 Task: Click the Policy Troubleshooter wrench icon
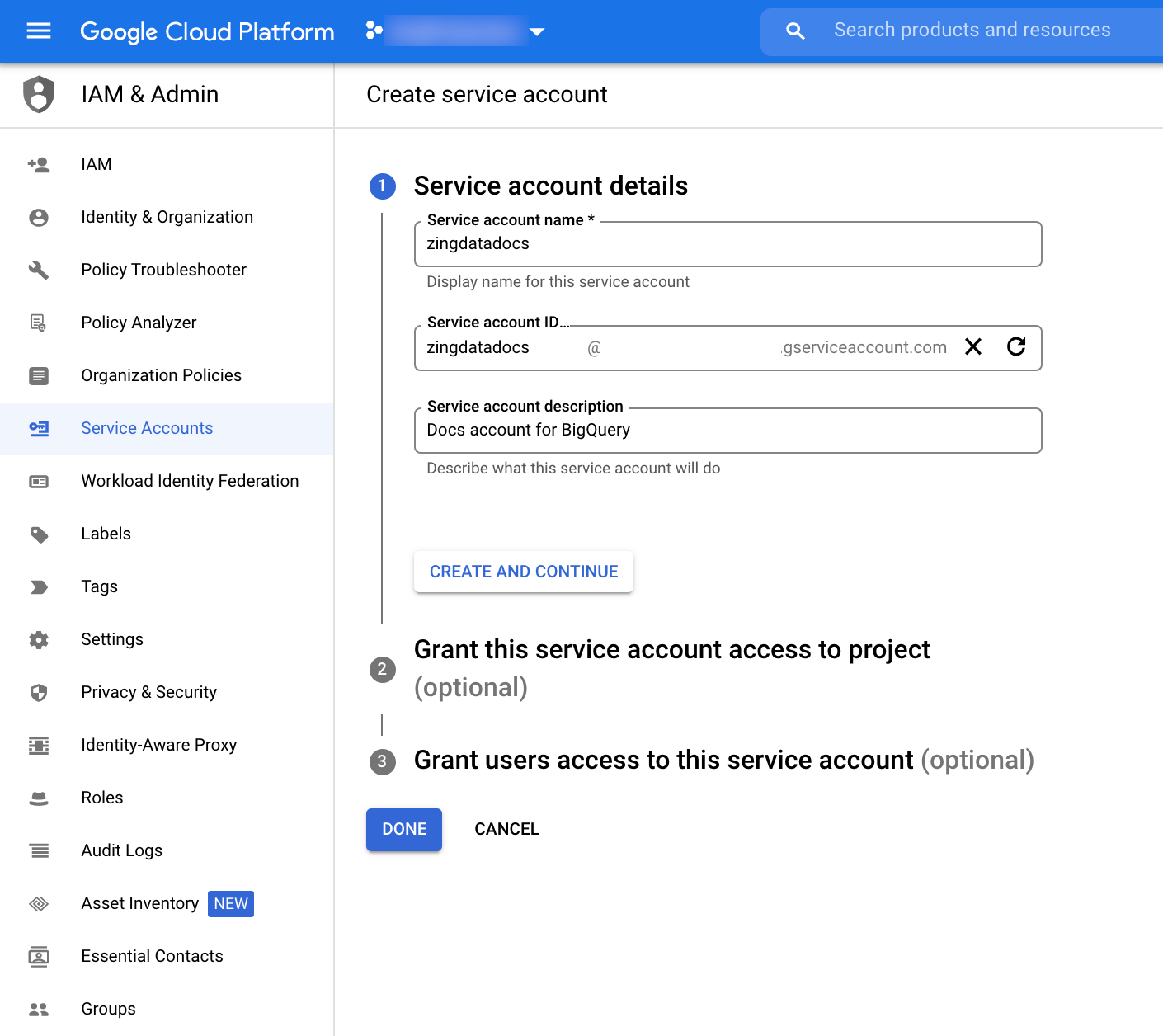[39, 271]
